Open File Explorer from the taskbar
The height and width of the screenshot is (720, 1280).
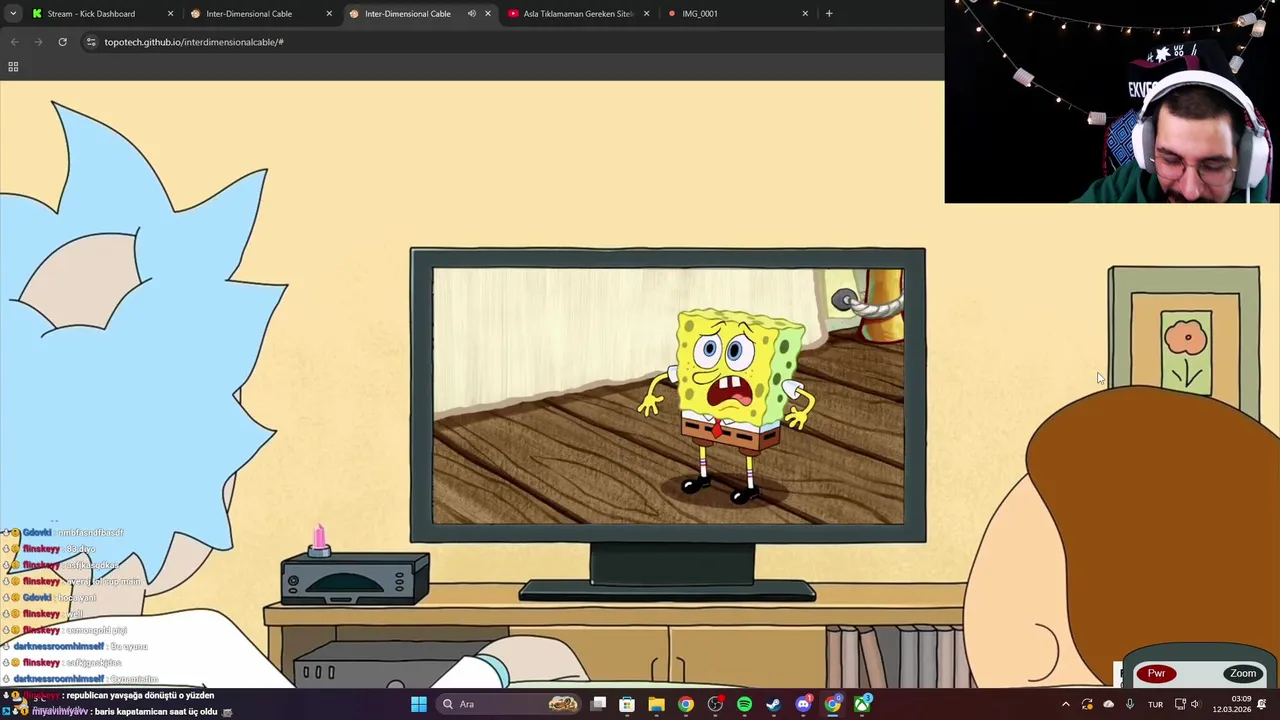coord(656,704)
